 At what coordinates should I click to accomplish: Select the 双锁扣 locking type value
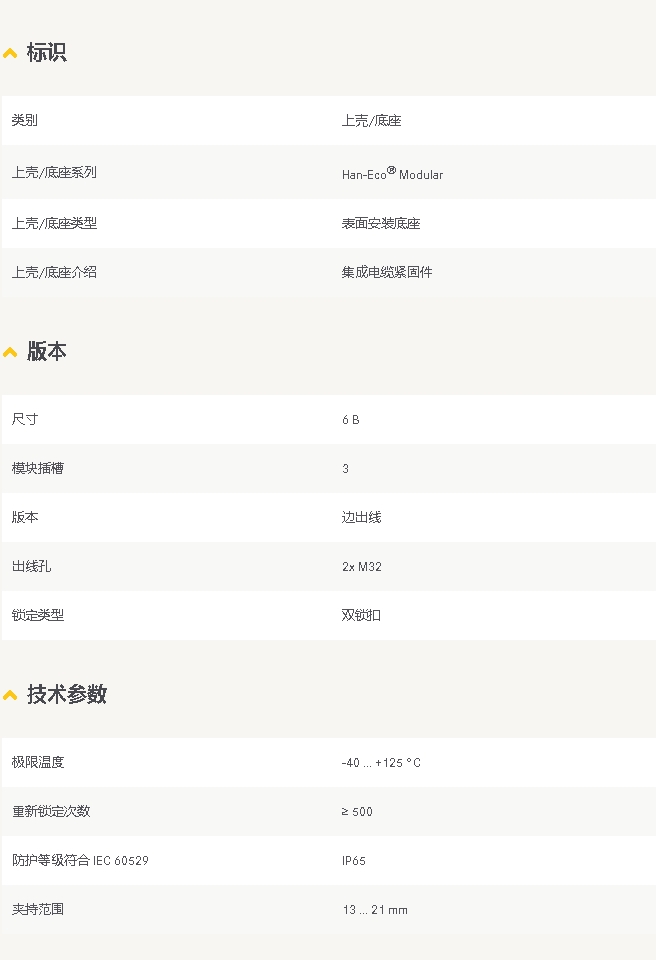(361, 615)
